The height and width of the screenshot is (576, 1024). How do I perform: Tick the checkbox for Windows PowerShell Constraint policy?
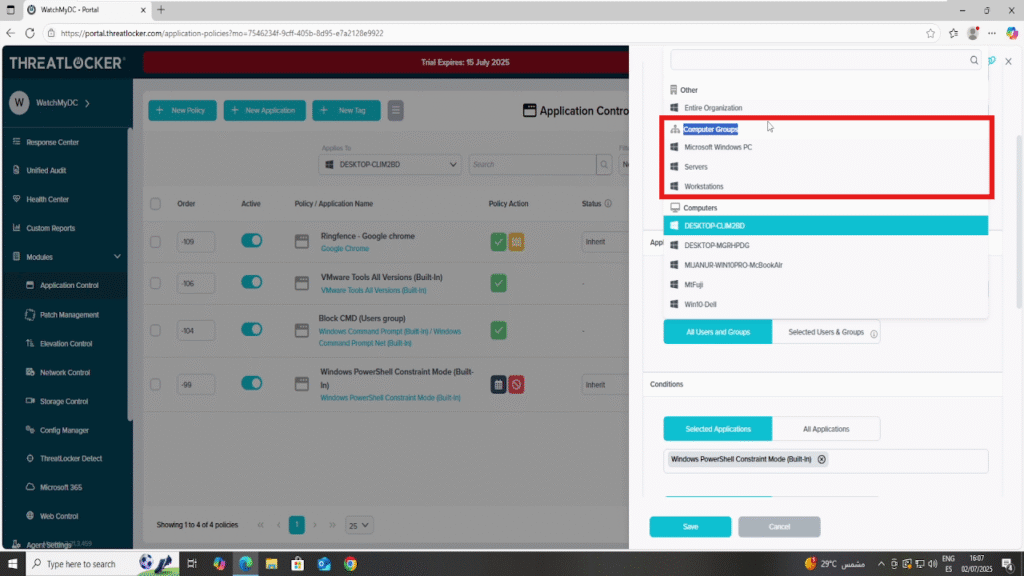pos(155,385)
